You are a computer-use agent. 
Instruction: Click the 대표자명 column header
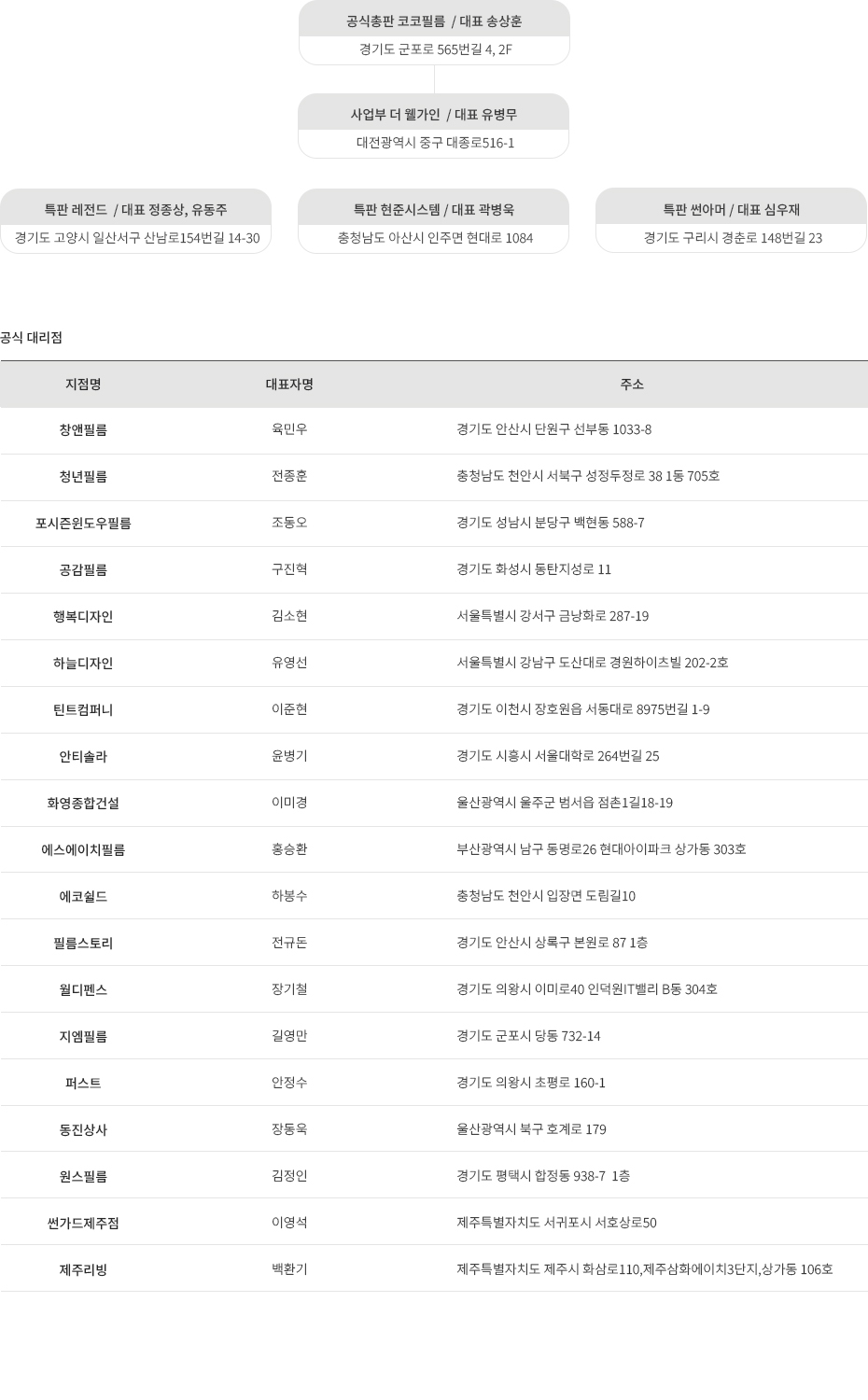[289, 385]
